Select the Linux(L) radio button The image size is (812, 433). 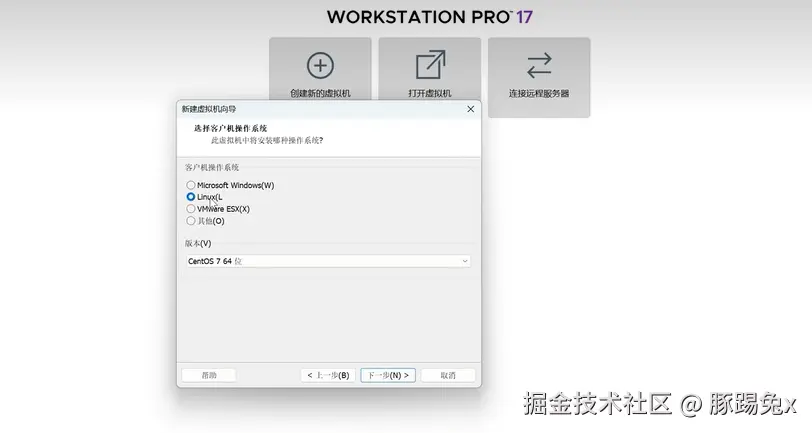(x=191, y=197)
